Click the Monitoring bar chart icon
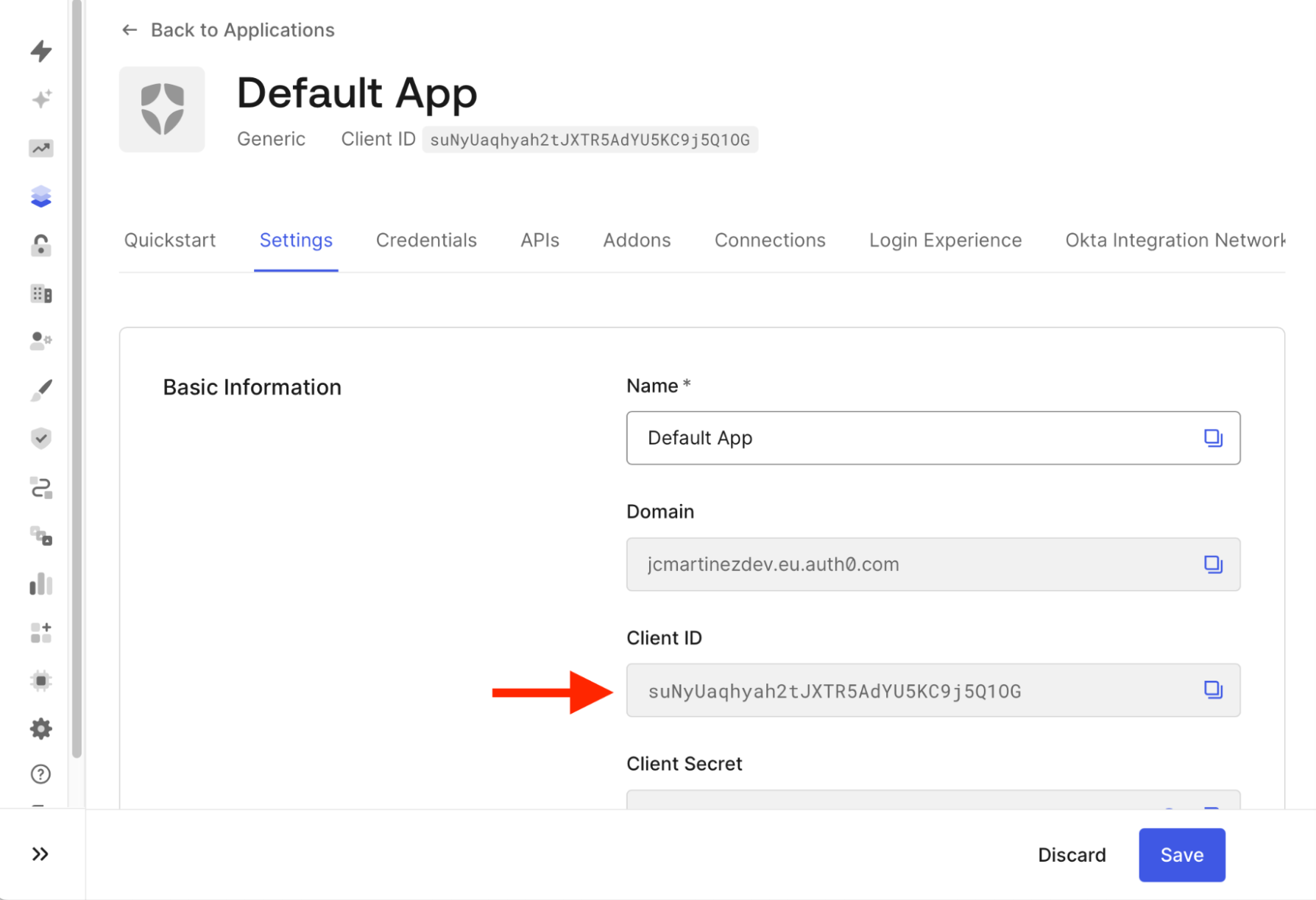 click(40, 584)
